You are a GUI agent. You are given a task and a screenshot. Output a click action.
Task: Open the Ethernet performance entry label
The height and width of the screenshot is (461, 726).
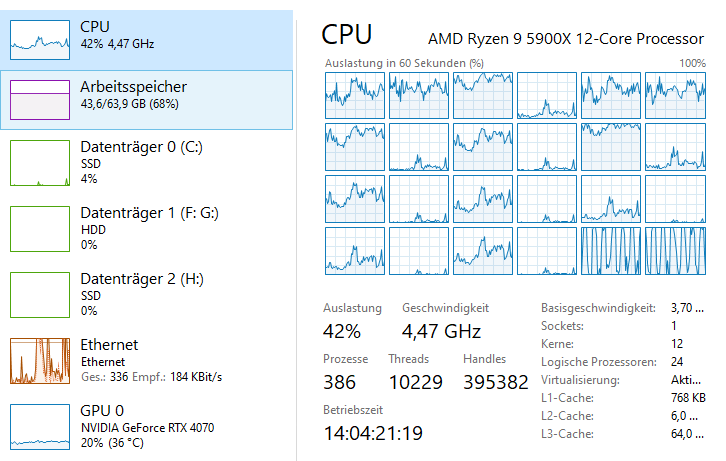(109, 344)
